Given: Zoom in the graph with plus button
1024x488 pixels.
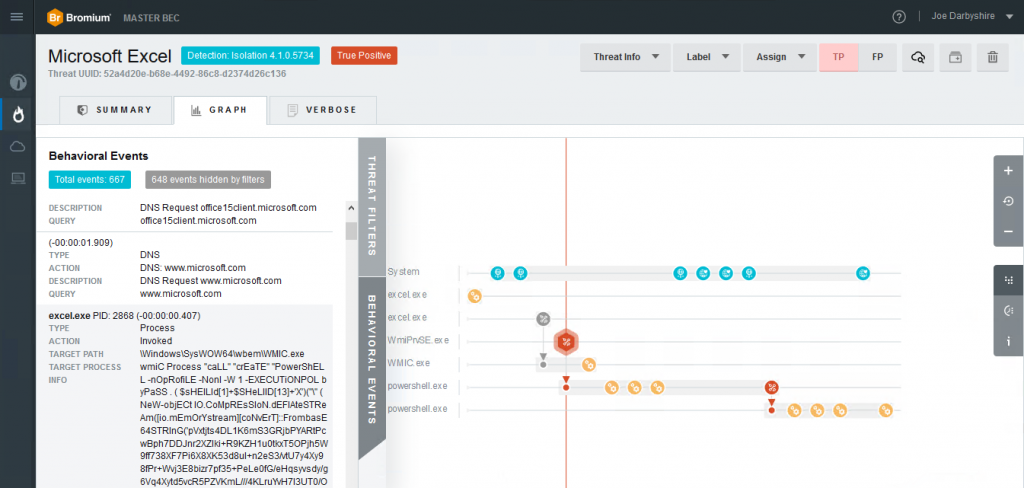Looking at the screenshot, I should (1008, 171).
